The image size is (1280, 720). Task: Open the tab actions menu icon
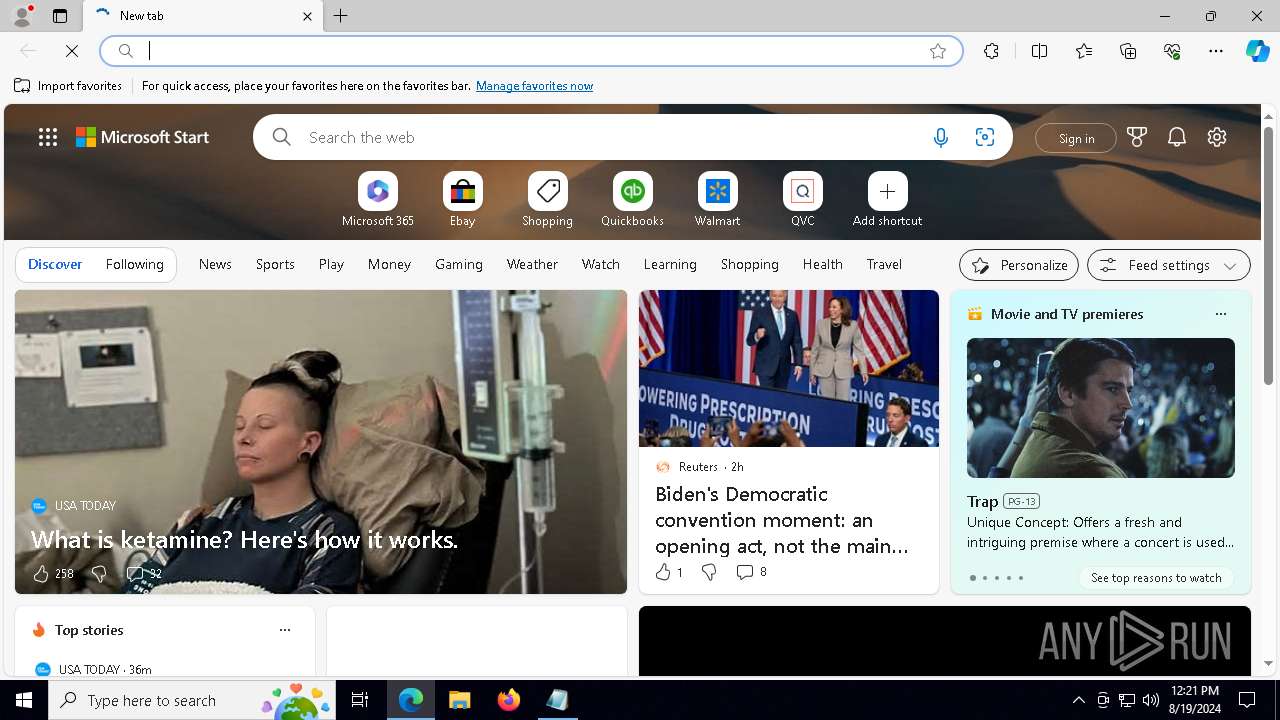(x=60, y=16)
